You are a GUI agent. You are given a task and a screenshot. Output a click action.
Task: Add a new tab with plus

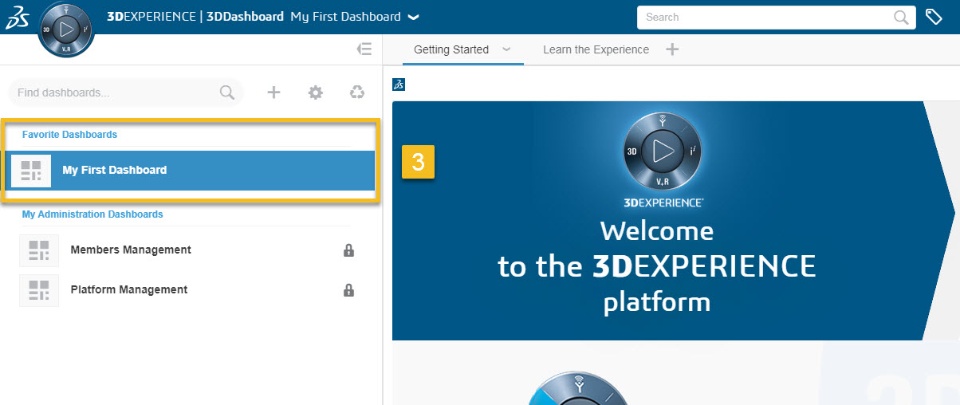[x=672, y=50]
